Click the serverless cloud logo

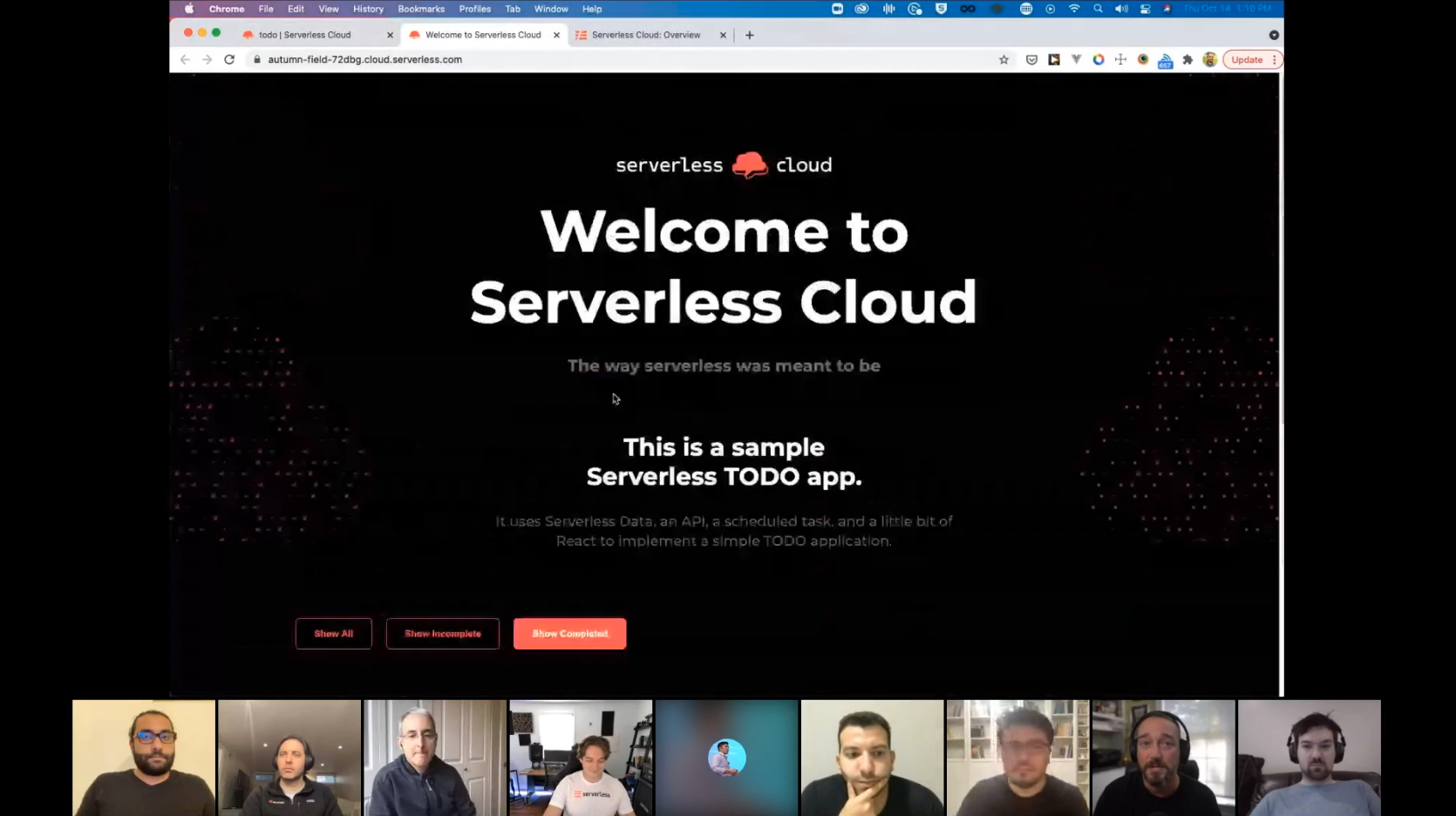click(724, 165)
